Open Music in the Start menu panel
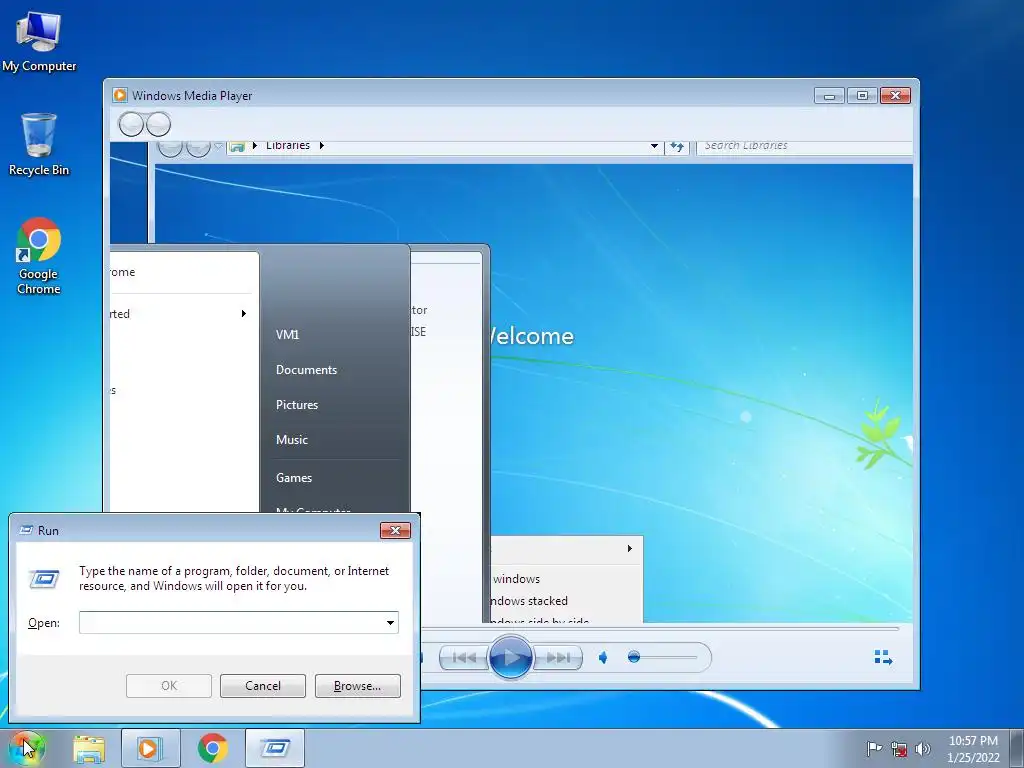The image size is (1024, 768). point(292,440)
